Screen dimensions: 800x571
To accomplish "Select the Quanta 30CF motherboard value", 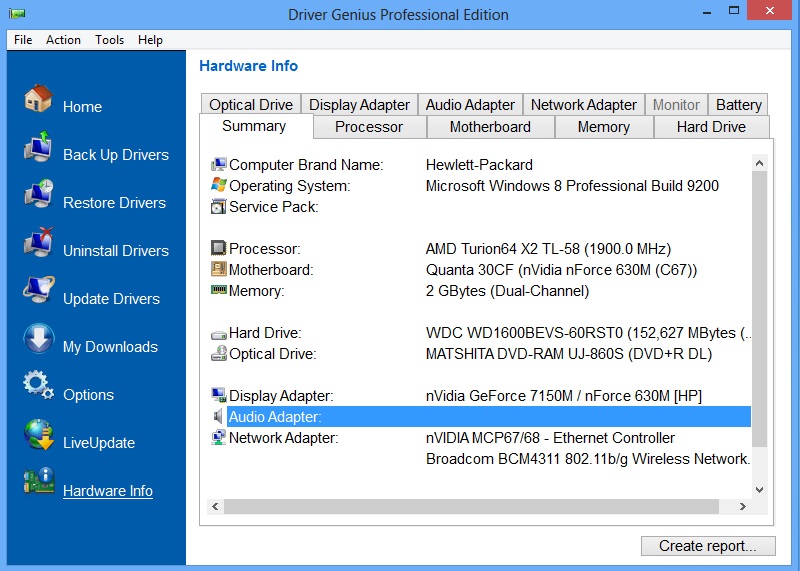I will (x=561, y=269).
